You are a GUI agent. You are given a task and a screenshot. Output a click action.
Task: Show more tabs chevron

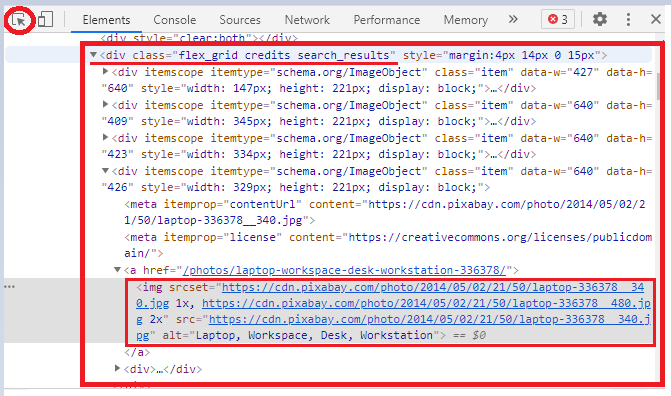[x=513, y=19]
